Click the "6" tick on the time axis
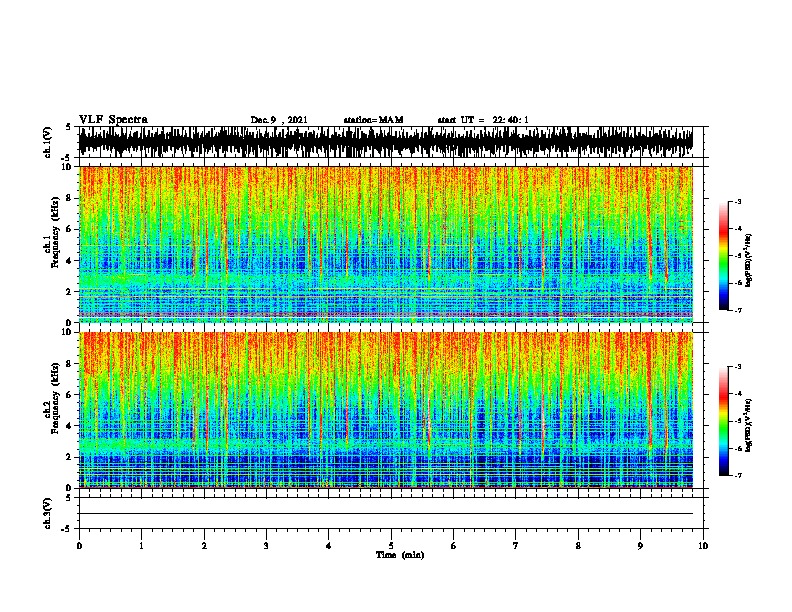This screenshot has width=792, height=612. tap(453, 546)
